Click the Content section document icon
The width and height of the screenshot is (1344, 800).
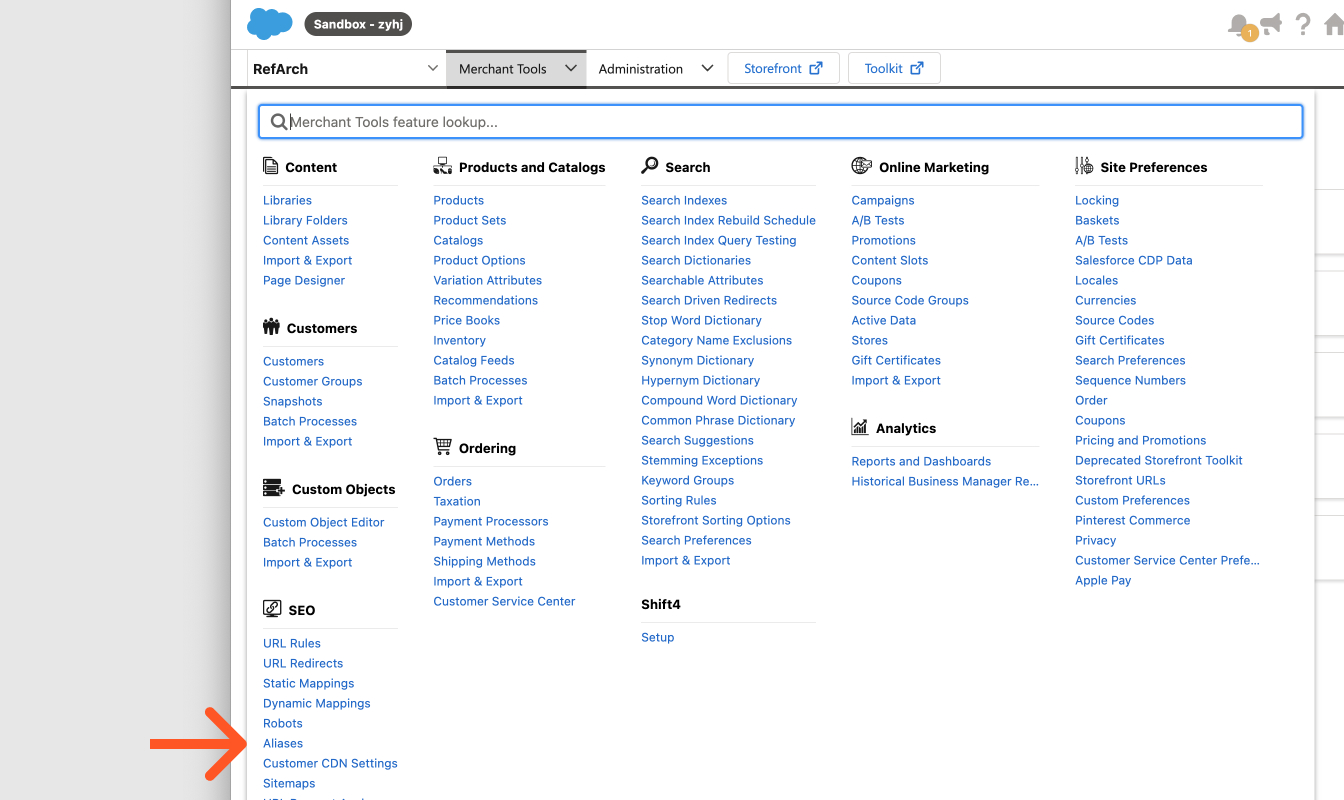click(x=270, y=166)
